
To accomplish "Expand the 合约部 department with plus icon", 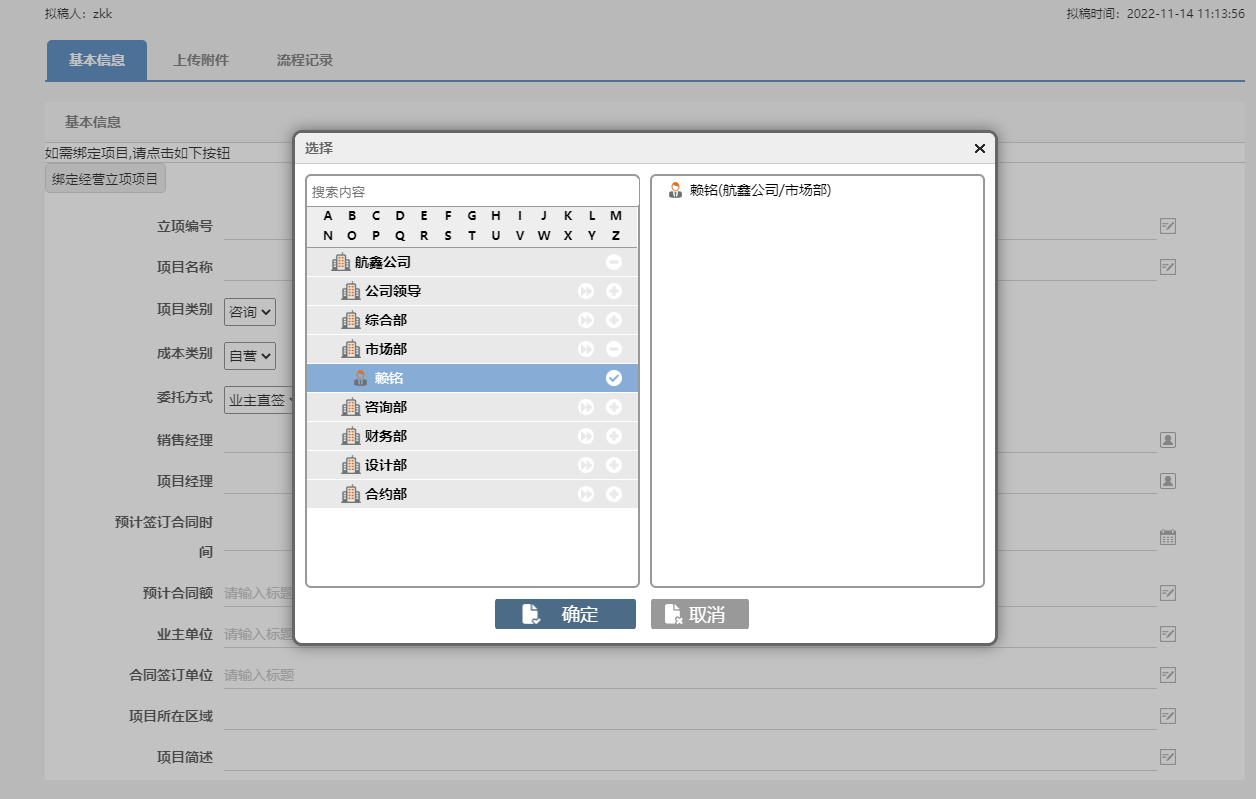I will (614, 494).
